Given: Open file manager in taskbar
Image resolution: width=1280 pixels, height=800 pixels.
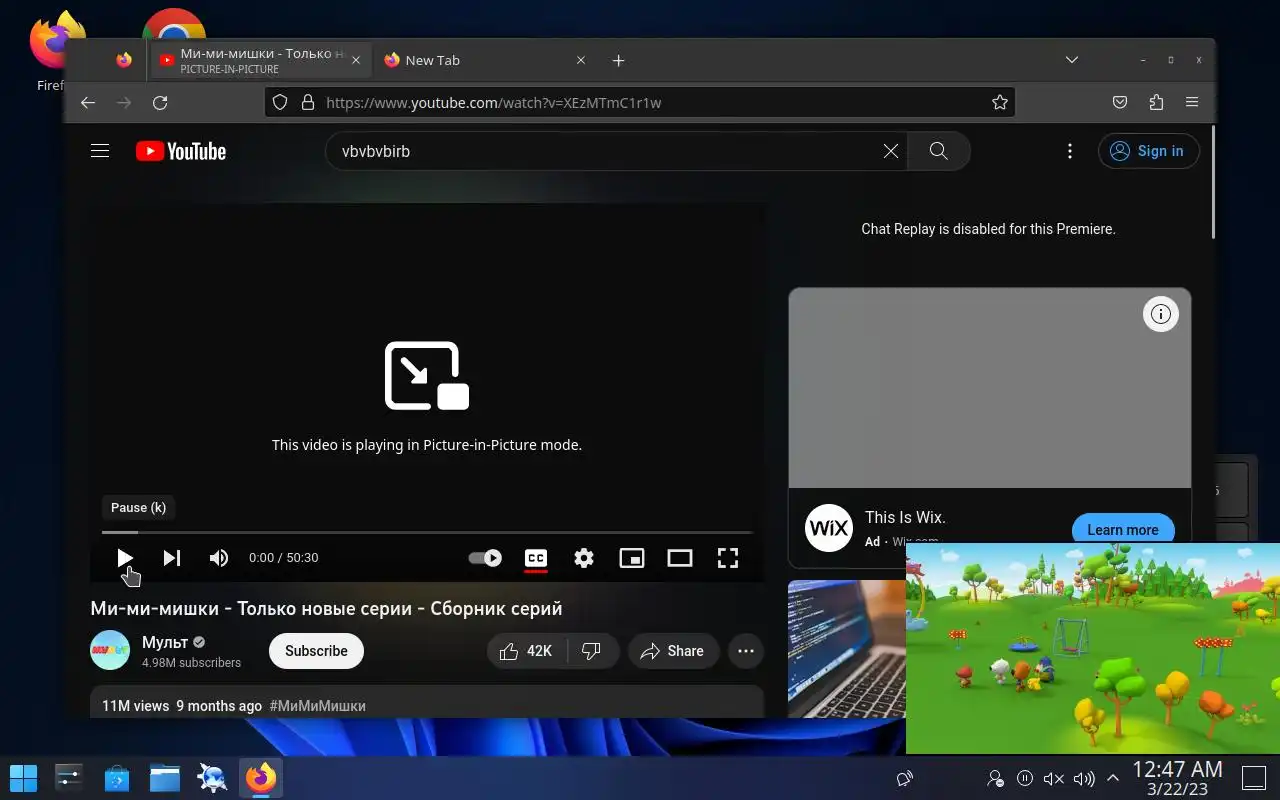Looking at the screenshot, I should [x=165, y=777].
